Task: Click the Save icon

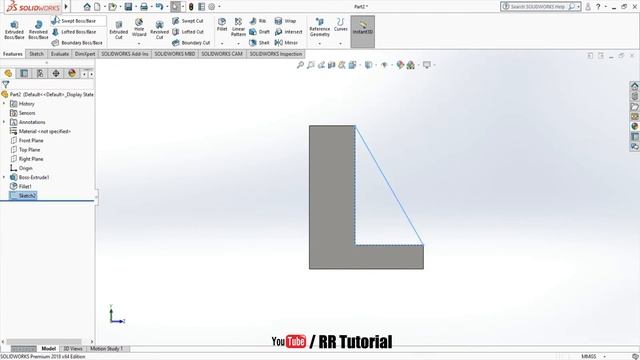Action: (x=129, y=7)
